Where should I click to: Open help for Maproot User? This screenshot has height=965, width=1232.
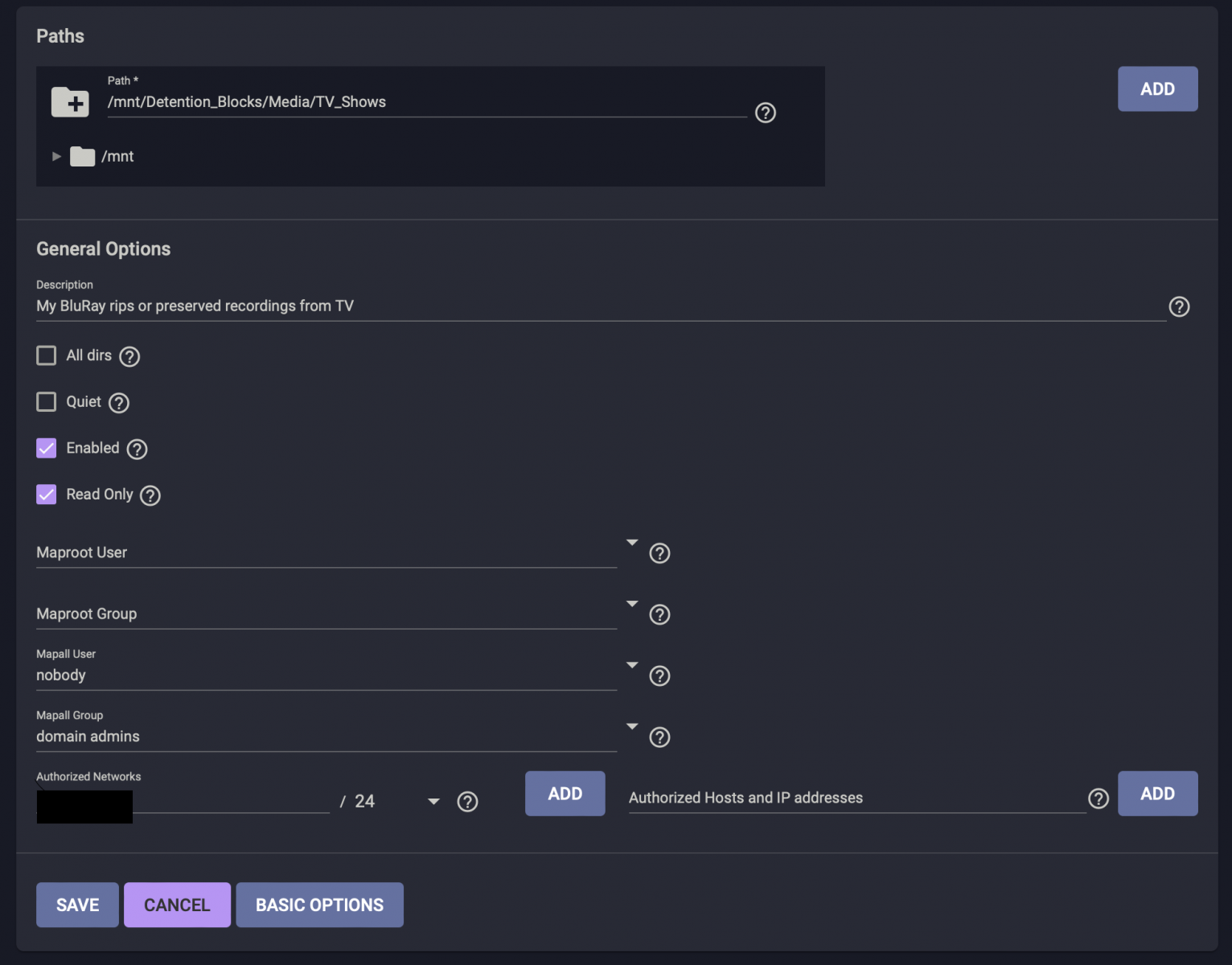click(659, 553)
